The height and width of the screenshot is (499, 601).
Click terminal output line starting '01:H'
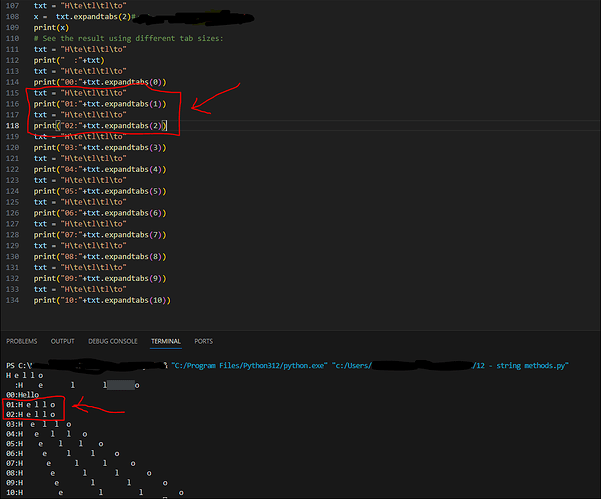(x=31, y=405)
